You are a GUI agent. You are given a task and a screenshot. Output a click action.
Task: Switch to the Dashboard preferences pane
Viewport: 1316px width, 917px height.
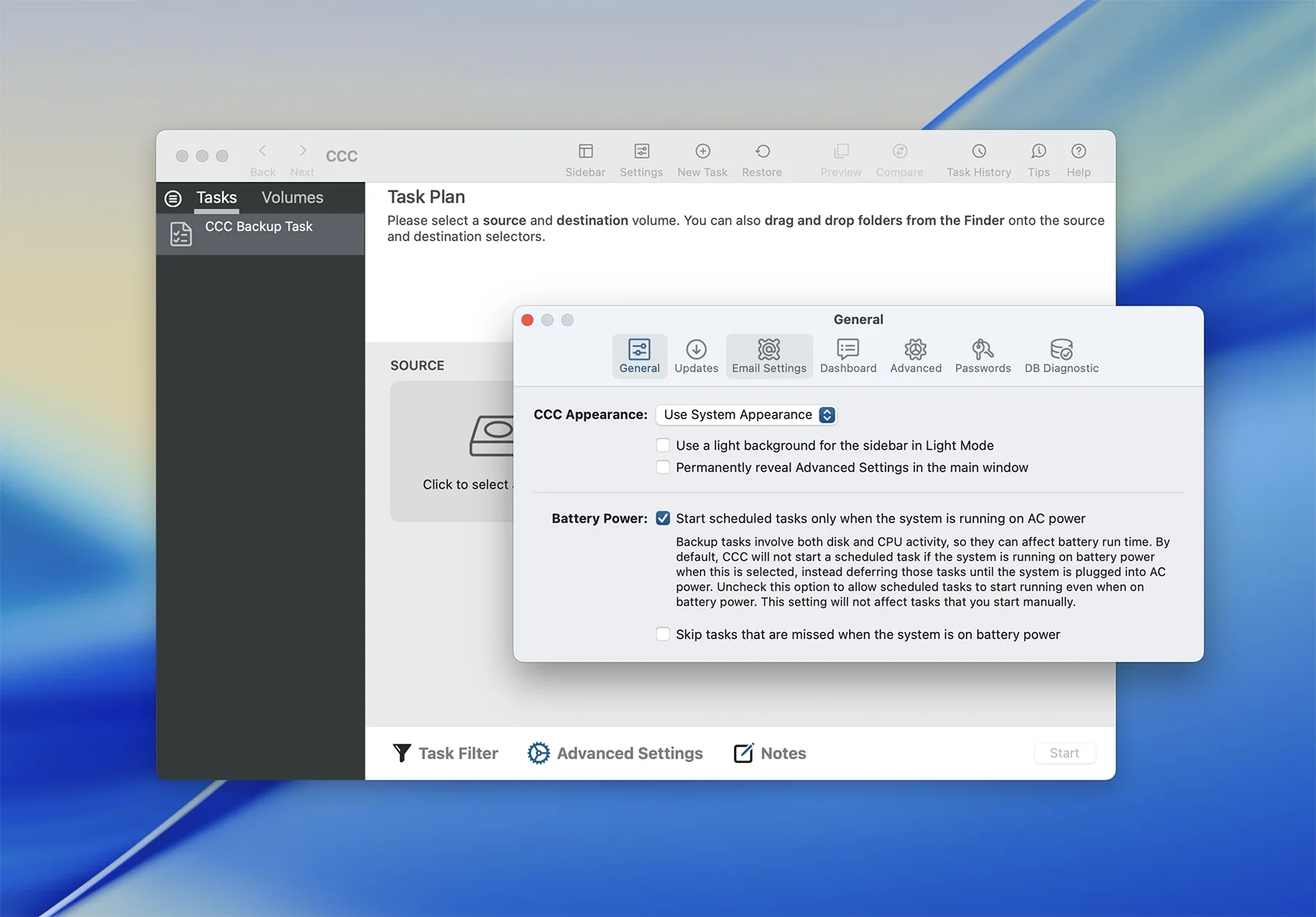(x=848, y=356)
